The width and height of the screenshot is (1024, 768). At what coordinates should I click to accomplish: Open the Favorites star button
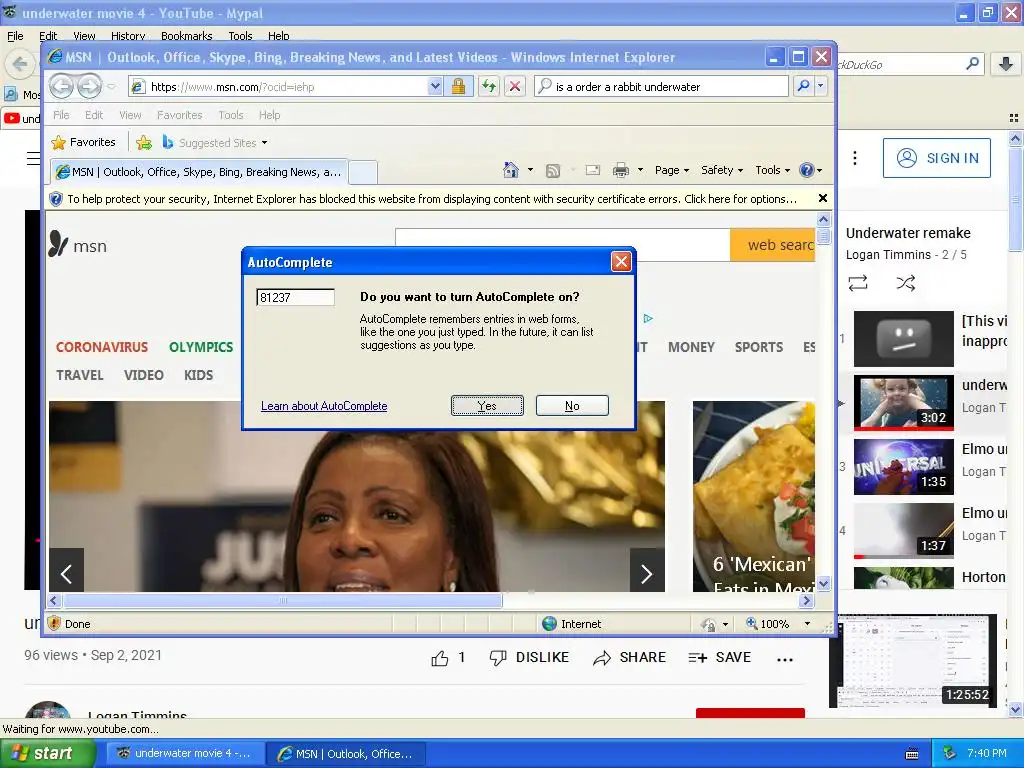(84, 142)
